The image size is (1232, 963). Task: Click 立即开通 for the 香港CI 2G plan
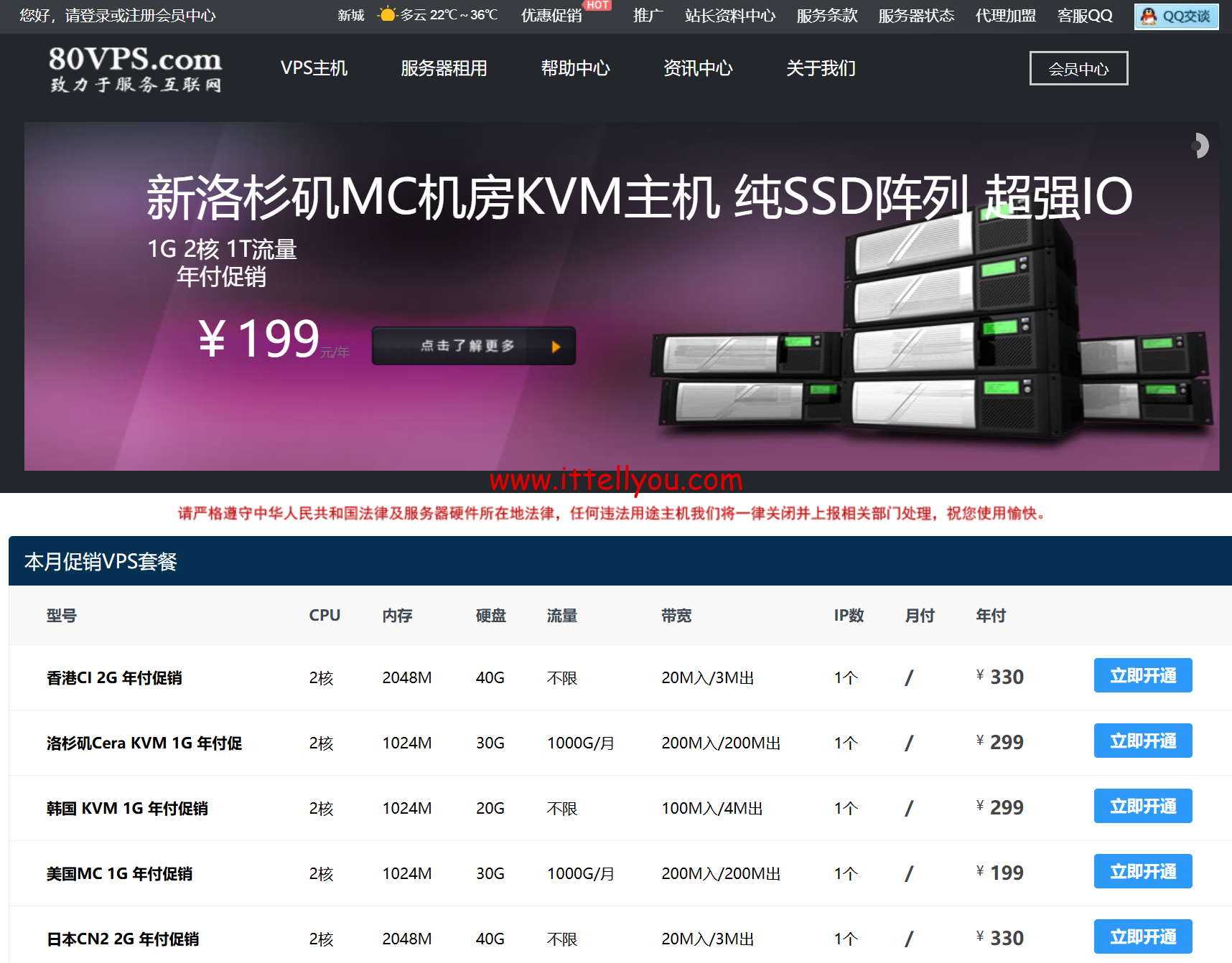coord(1142,675)
